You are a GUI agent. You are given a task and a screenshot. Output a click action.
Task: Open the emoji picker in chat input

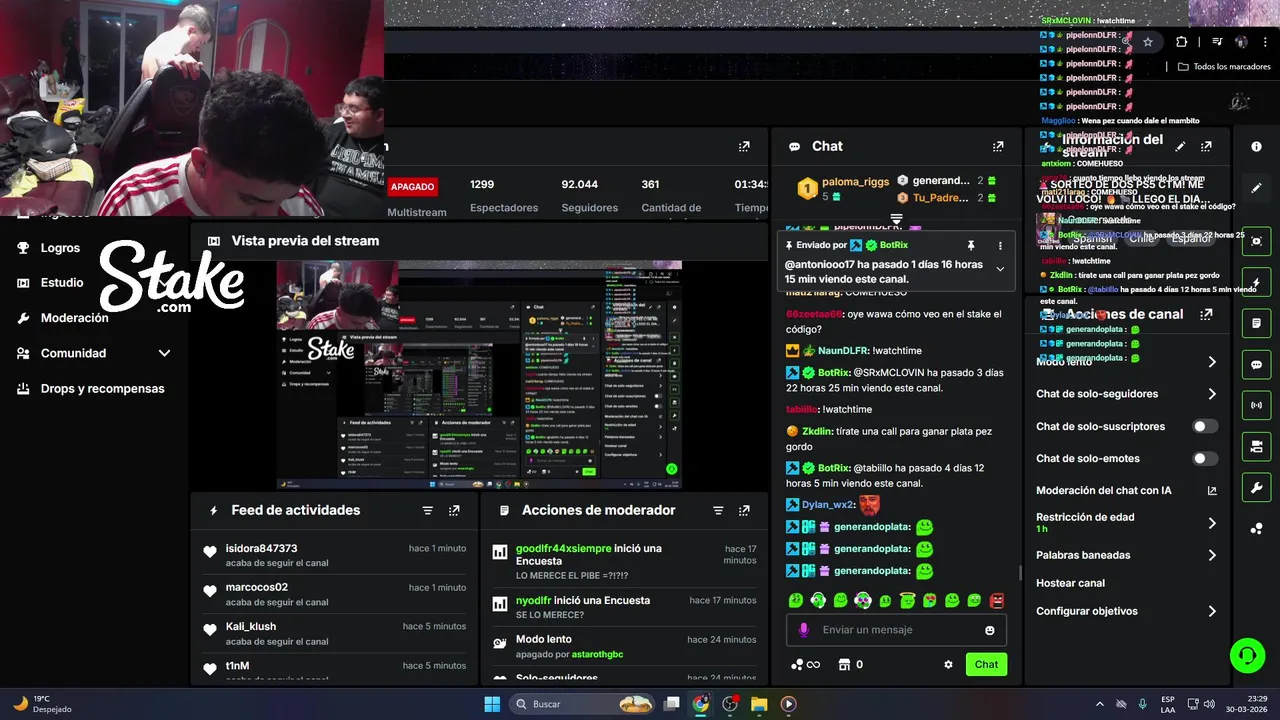[x=990, y=630]
